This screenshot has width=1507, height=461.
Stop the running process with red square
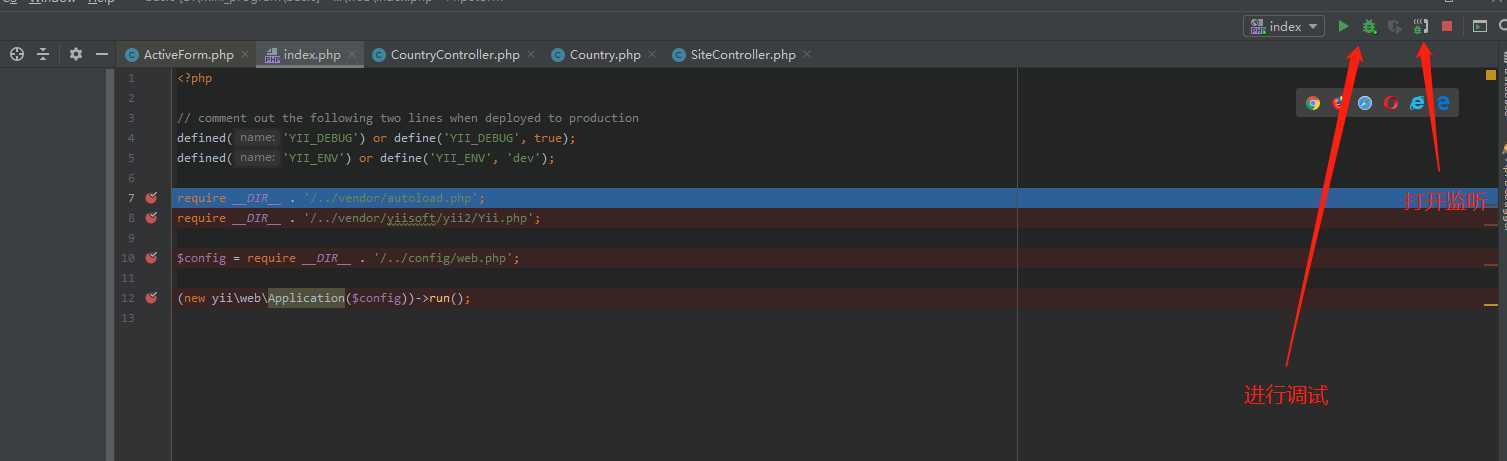tap(1447, 26)
